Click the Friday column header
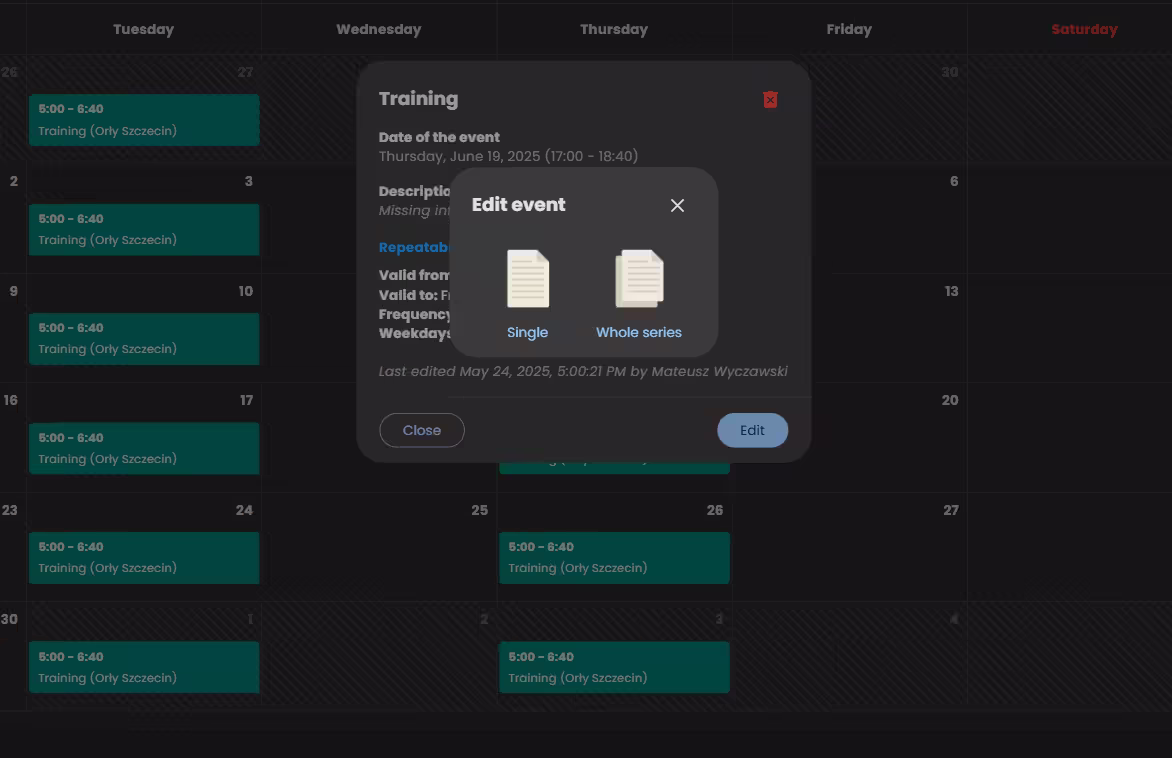Viewport: 1172px width, 758px height. 849,29
